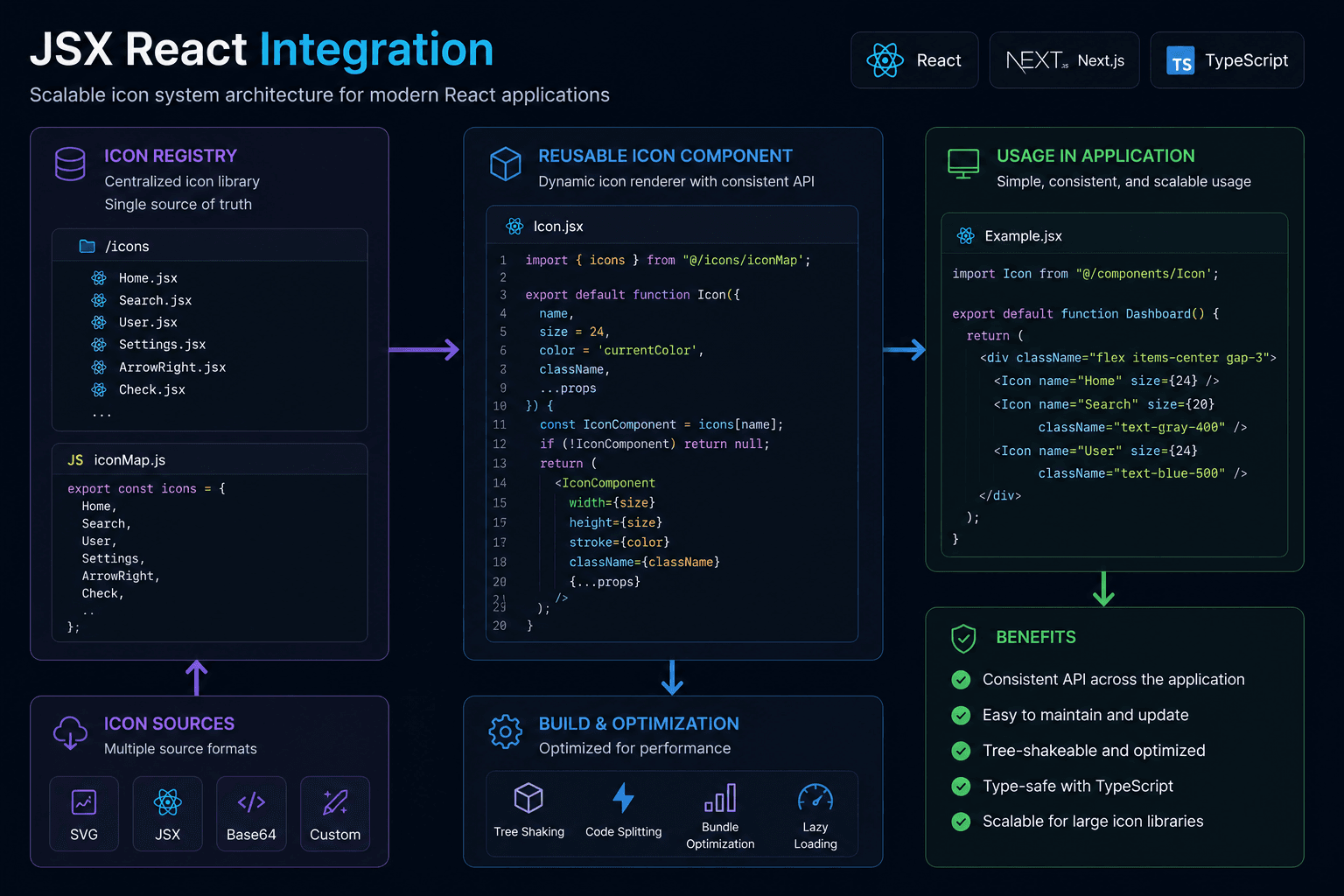Viewport: 1344px width, 896px height.
Task: Click the USAGE IN APPLICATION heading
Action: 1095,156
